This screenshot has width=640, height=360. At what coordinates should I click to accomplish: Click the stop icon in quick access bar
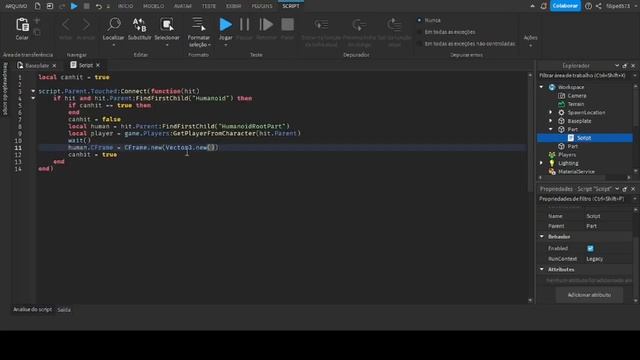coord(87,6)
